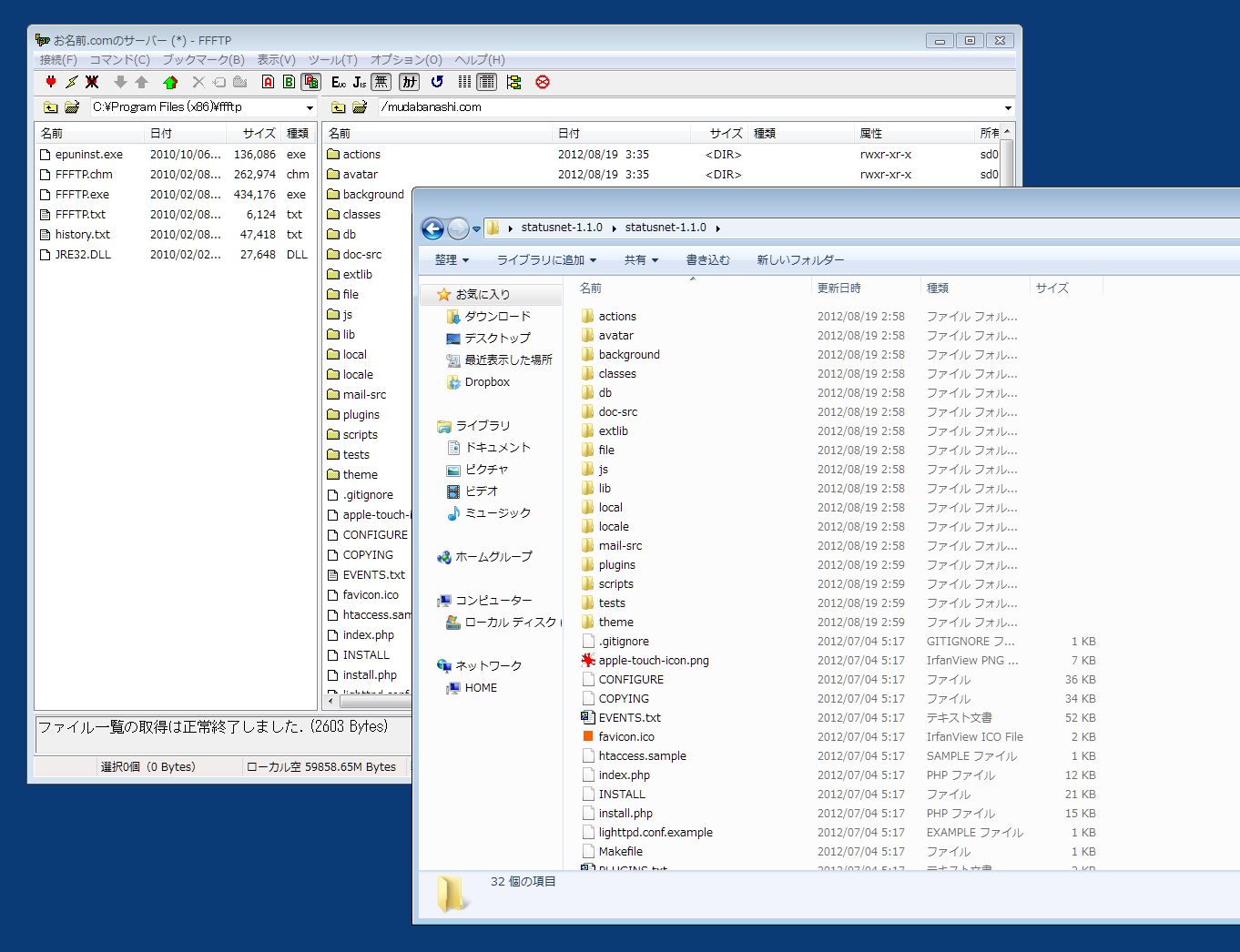Toggle half-width kana conversion button
This screenshot has width=1240, height=952.
(x=410, y=82)
